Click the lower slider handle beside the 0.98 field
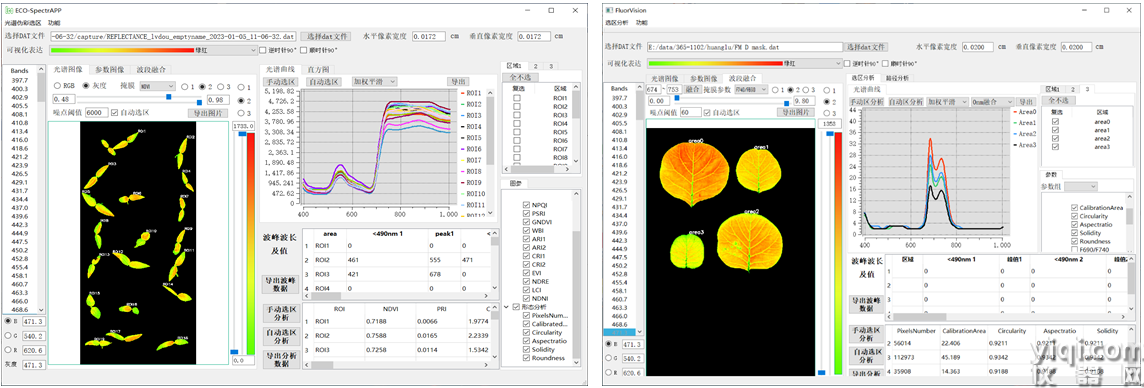1144x388 pixels. coord(199,103)
